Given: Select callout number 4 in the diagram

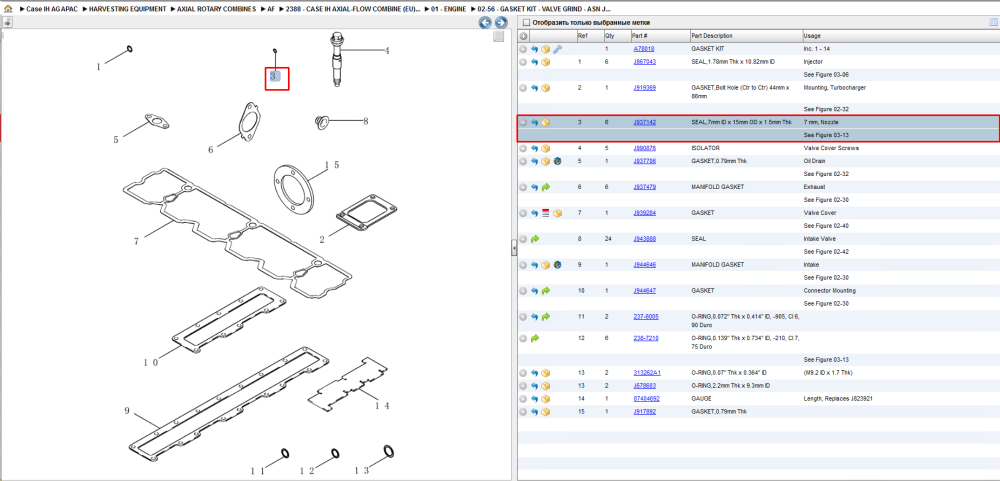Looking at the screenshot, I should (386, 51).
